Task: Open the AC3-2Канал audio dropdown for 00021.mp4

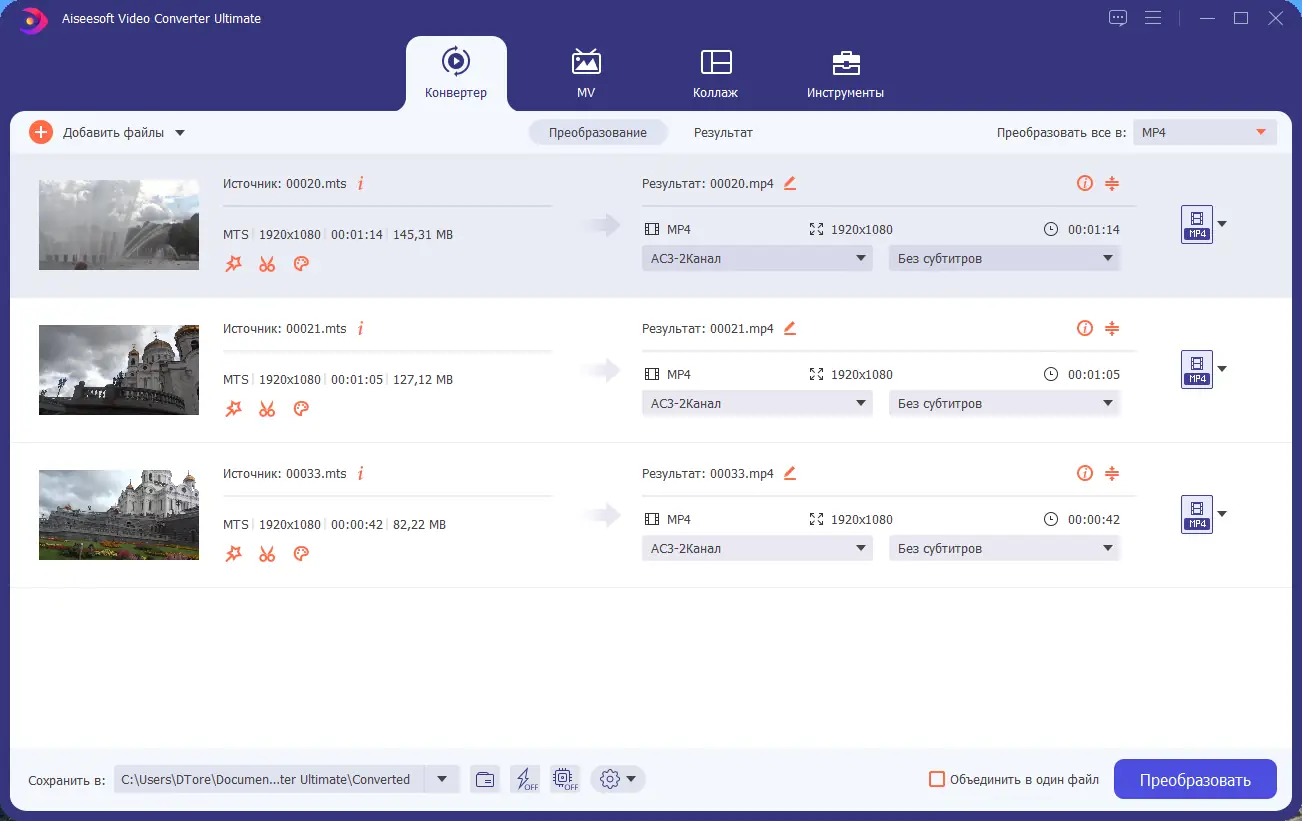Action: coord(757,403)
